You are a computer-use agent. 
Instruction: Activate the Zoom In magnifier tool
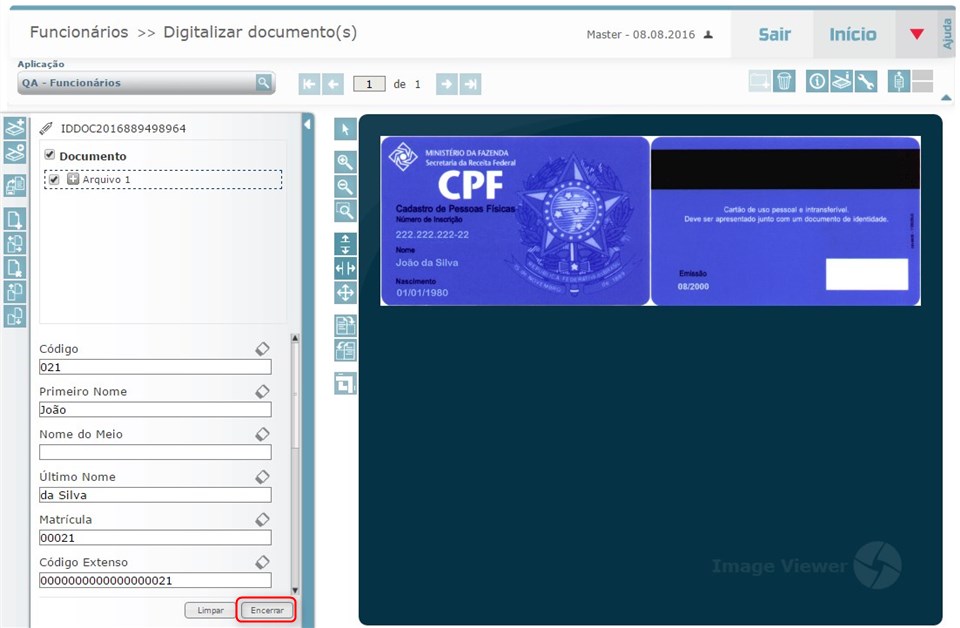[344, 162]
